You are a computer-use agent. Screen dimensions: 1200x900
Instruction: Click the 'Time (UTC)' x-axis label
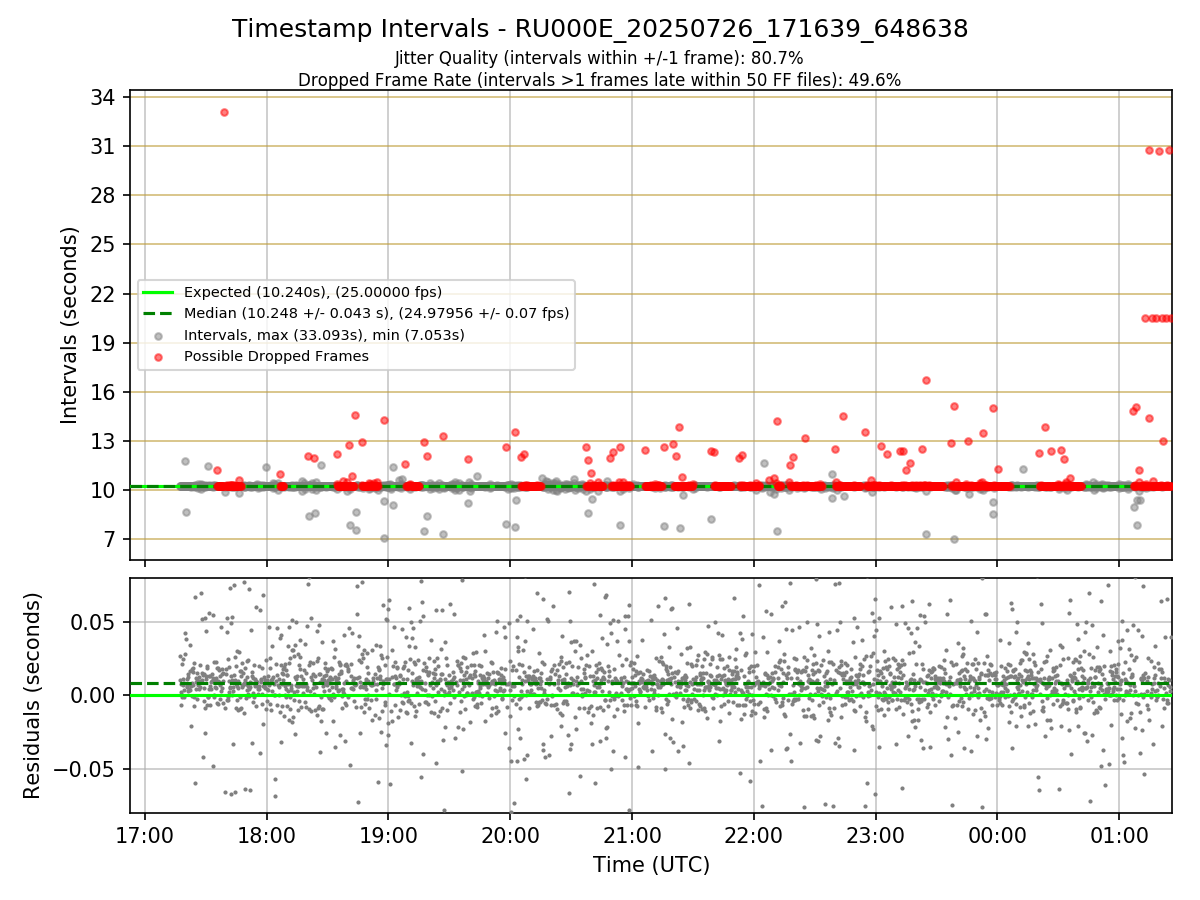[651, 865]
